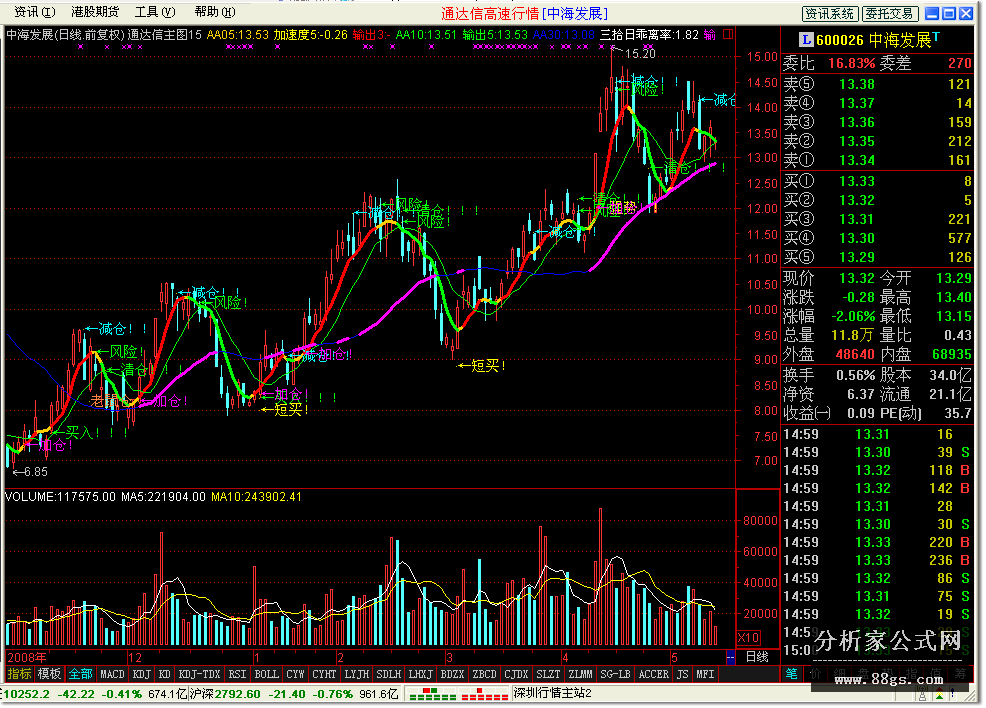The image size is (986, 708).
Task: Switch to the MFI indicator
Action: pos(706,674)
